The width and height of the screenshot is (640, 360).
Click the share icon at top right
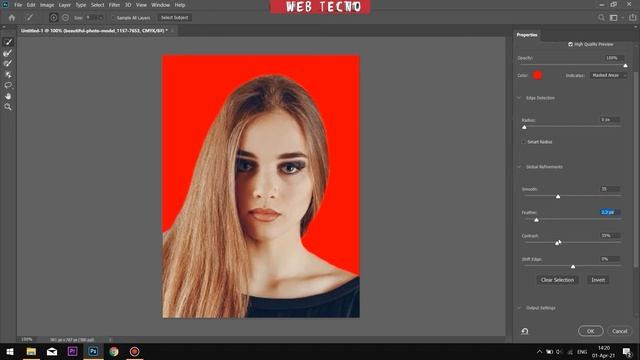(633, 18)
